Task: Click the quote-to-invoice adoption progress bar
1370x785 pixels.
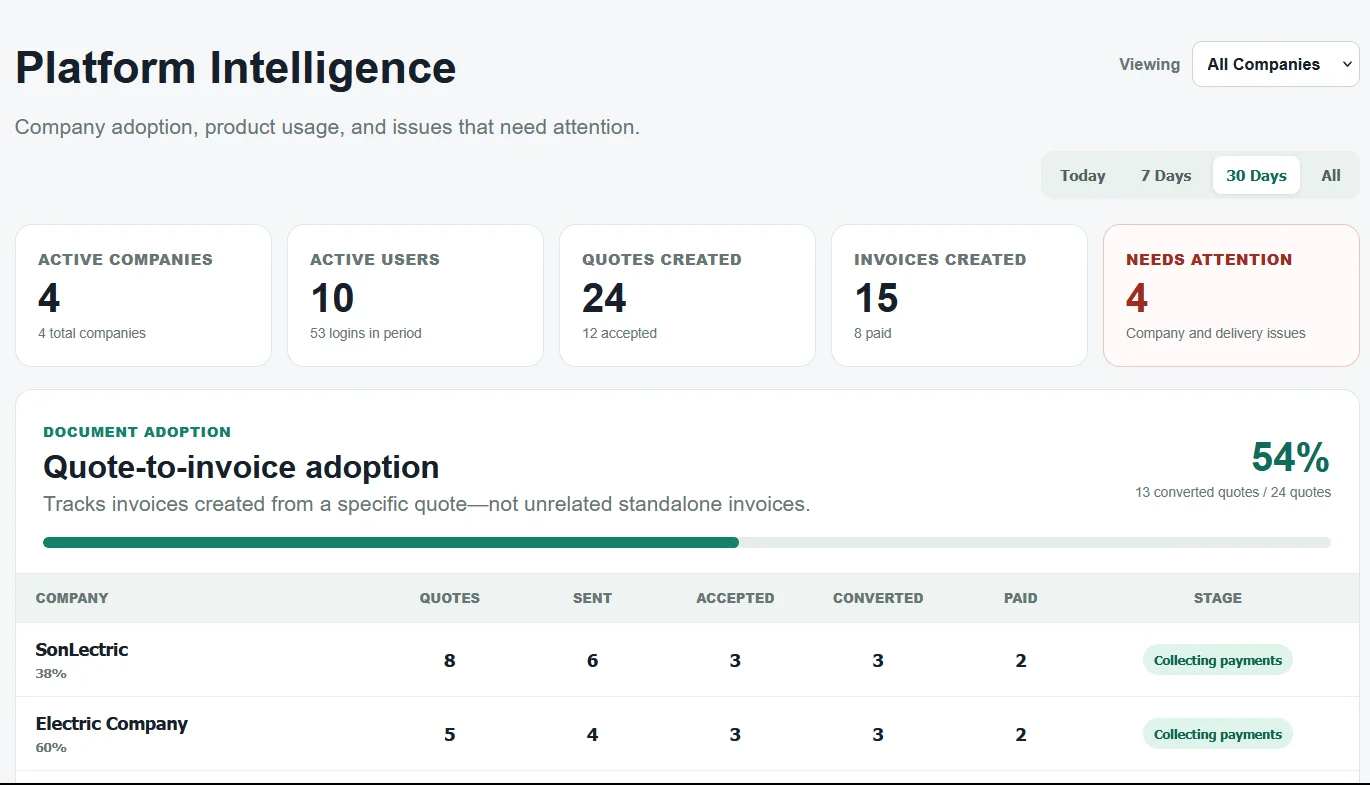Action: (687, 542)
